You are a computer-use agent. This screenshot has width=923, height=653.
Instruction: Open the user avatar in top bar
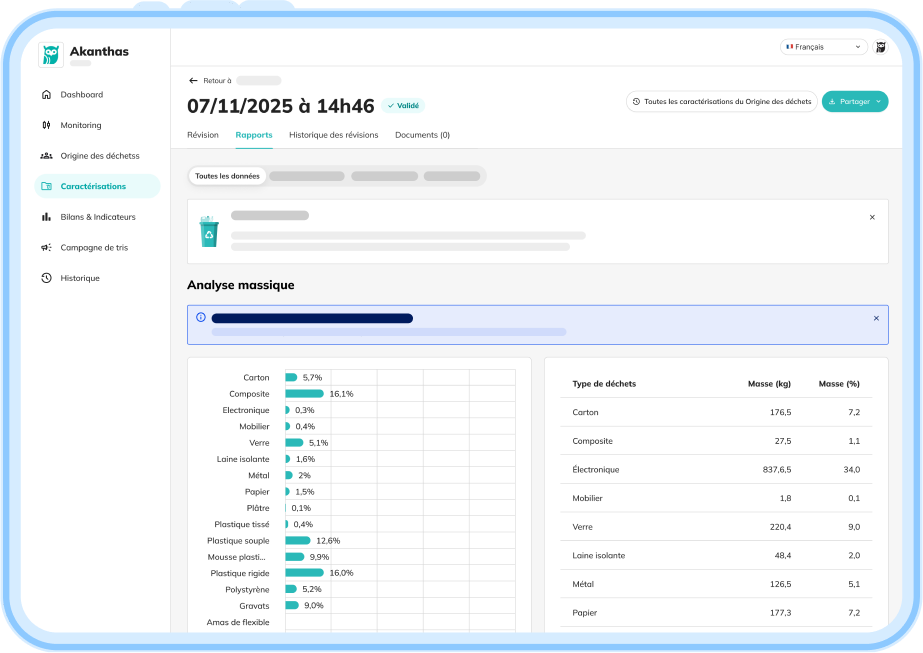(881, 47)
